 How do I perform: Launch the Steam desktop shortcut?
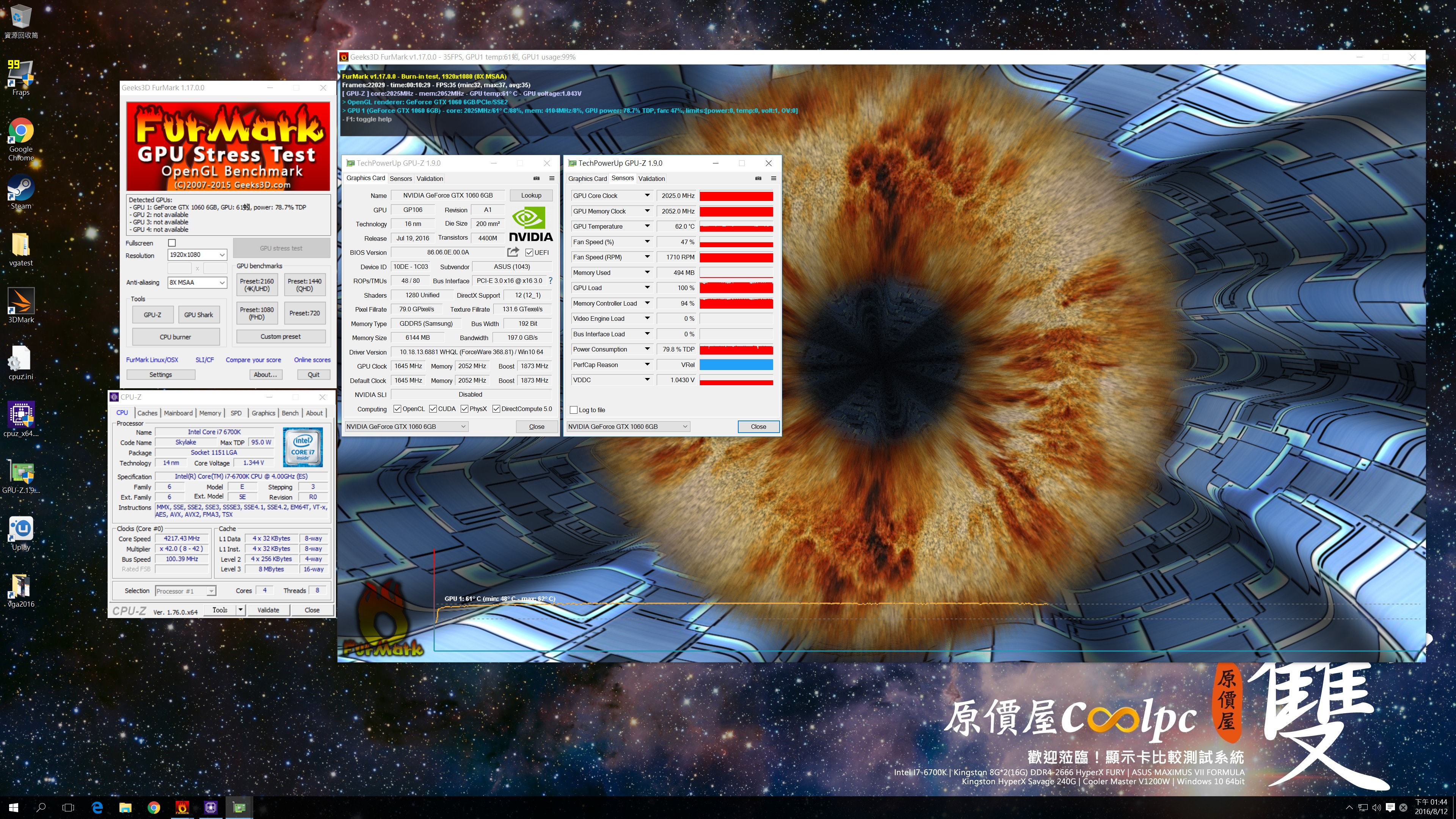coord(21,192)
